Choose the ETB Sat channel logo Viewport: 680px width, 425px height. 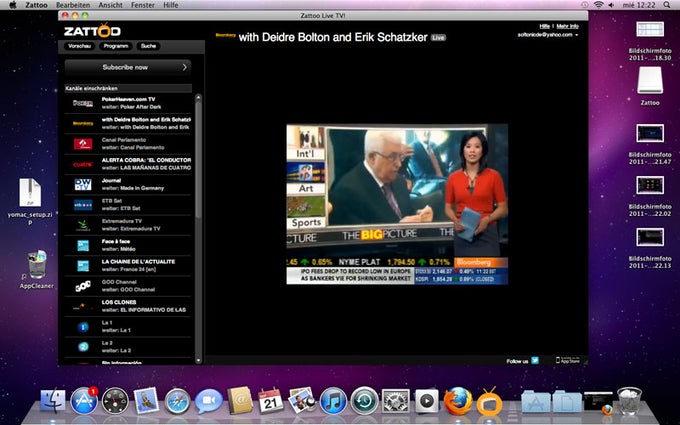[83, 205]
